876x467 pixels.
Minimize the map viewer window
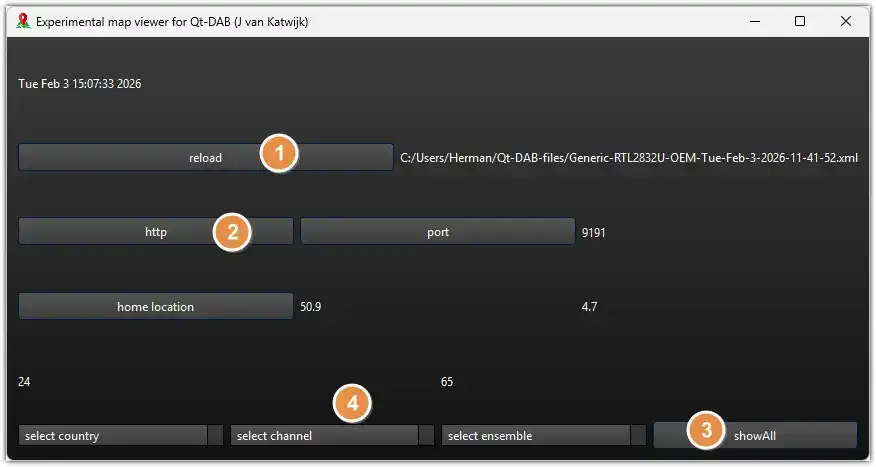[x=753, y=20]
